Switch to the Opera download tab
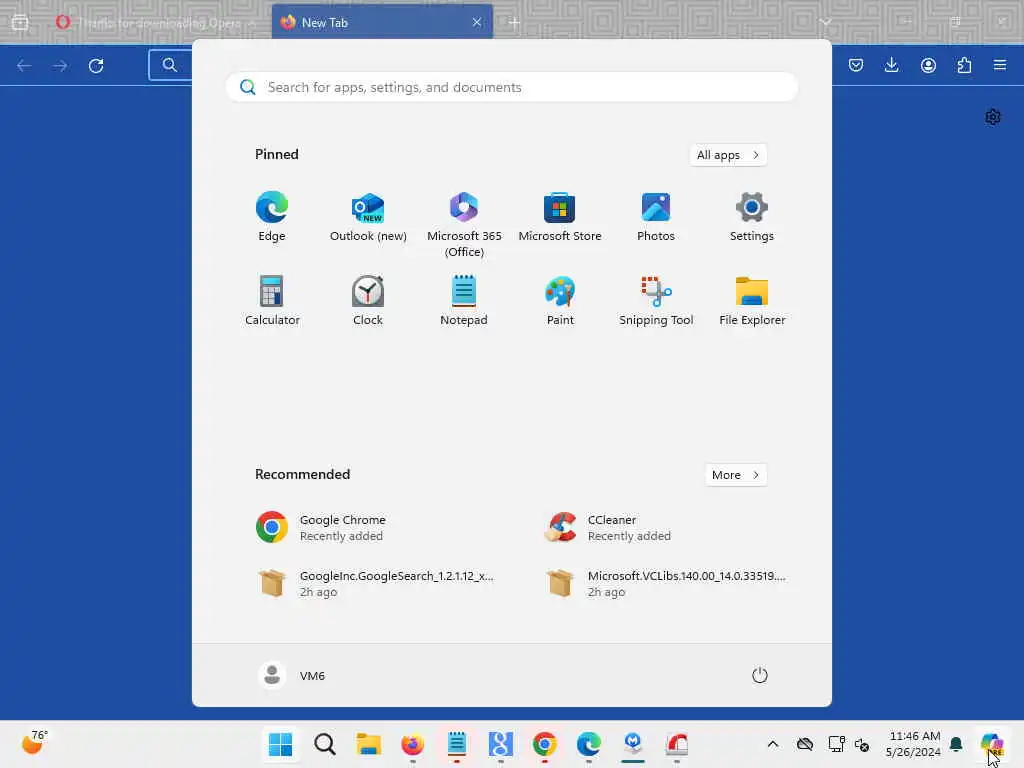Screen dimensions: 1024x768 pos(157,22)
